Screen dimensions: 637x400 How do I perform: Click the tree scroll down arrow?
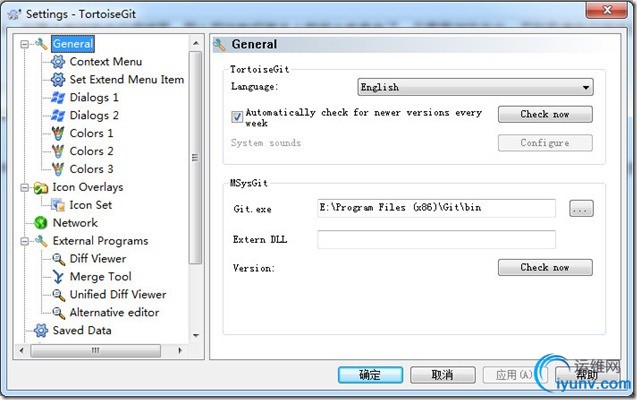coord(196,336)
